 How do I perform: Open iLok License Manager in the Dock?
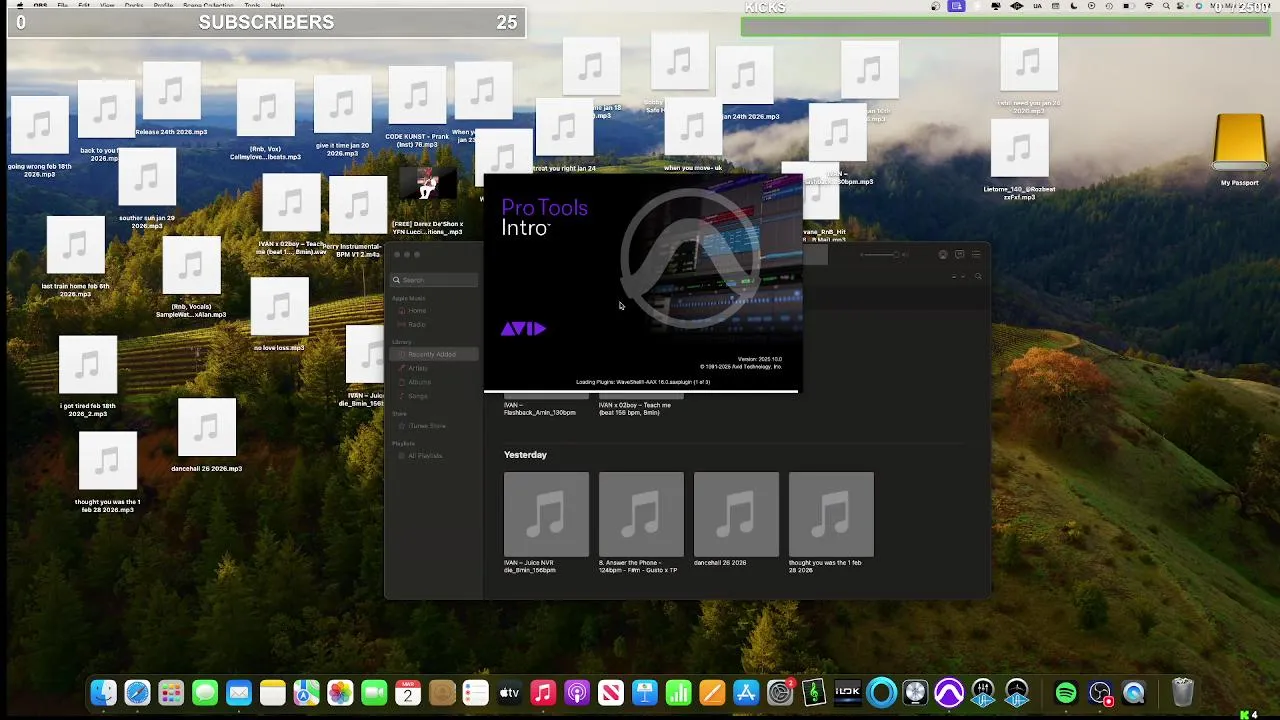click(848, 692)
